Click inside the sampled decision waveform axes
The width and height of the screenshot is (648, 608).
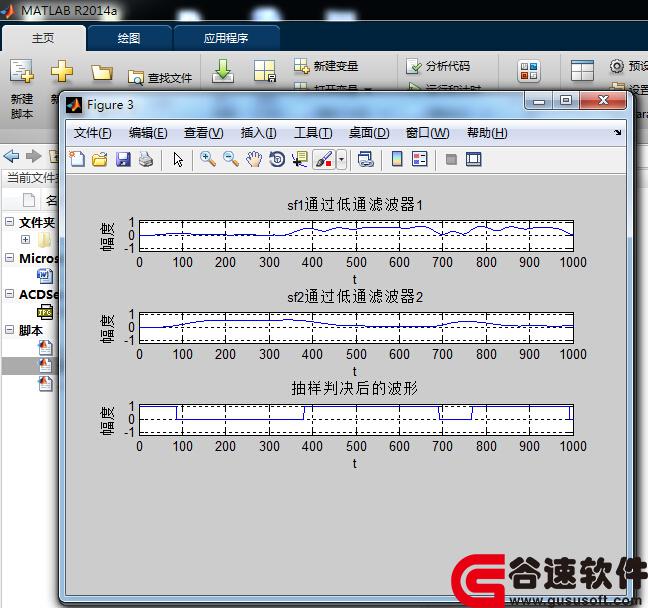356,420
